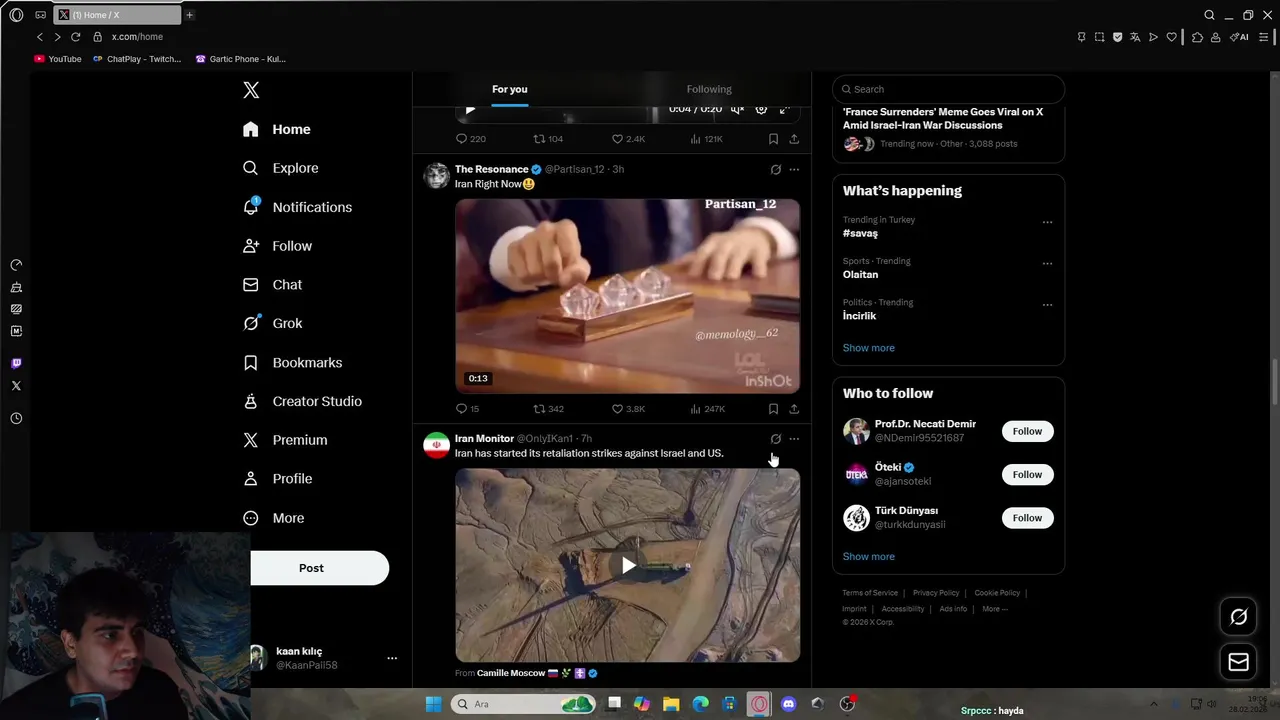Unmute the top video player
This screenshot has width=1280, height=720.
(737, 110)
